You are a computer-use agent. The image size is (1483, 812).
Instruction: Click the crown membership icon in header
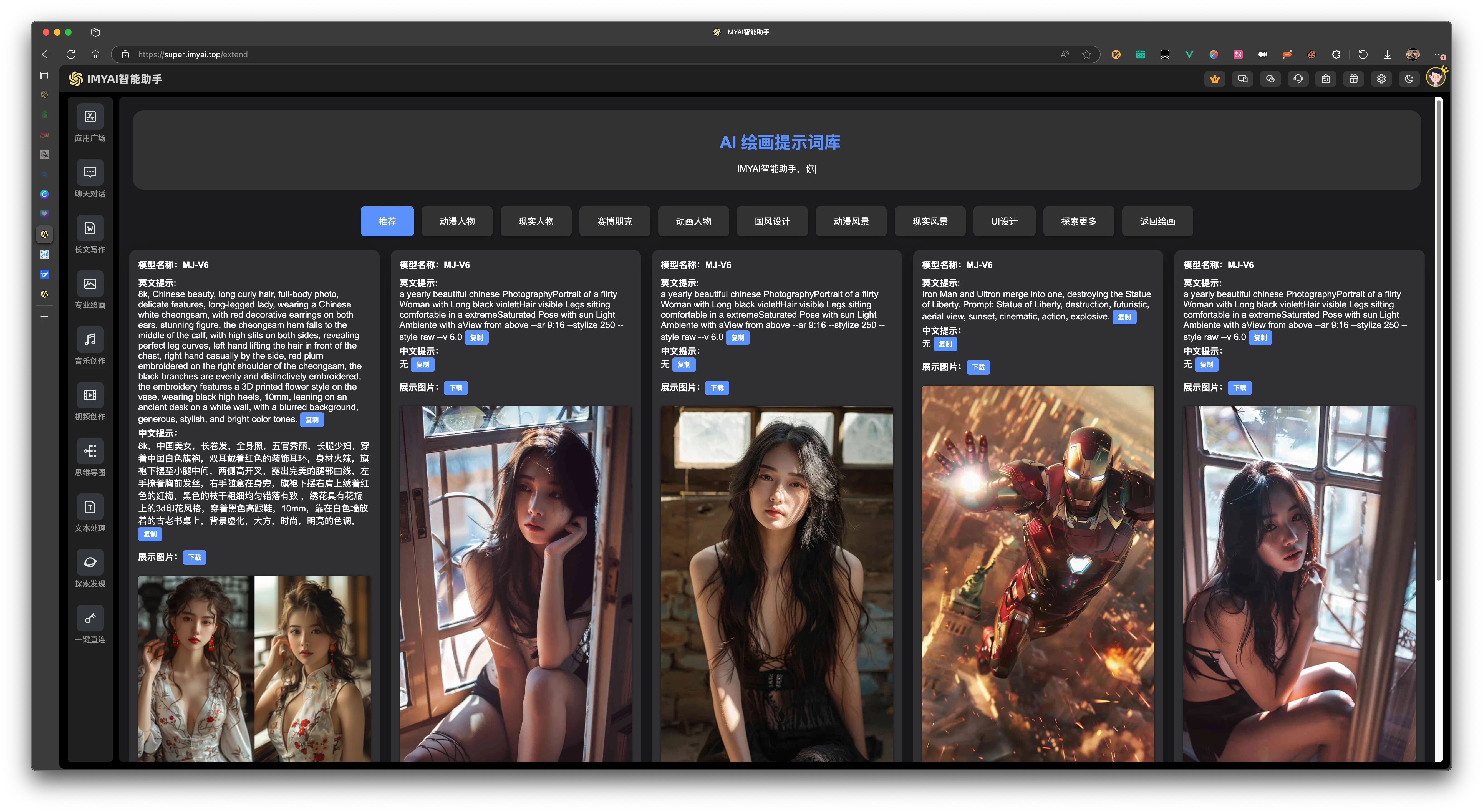[x=1215, y=79]
